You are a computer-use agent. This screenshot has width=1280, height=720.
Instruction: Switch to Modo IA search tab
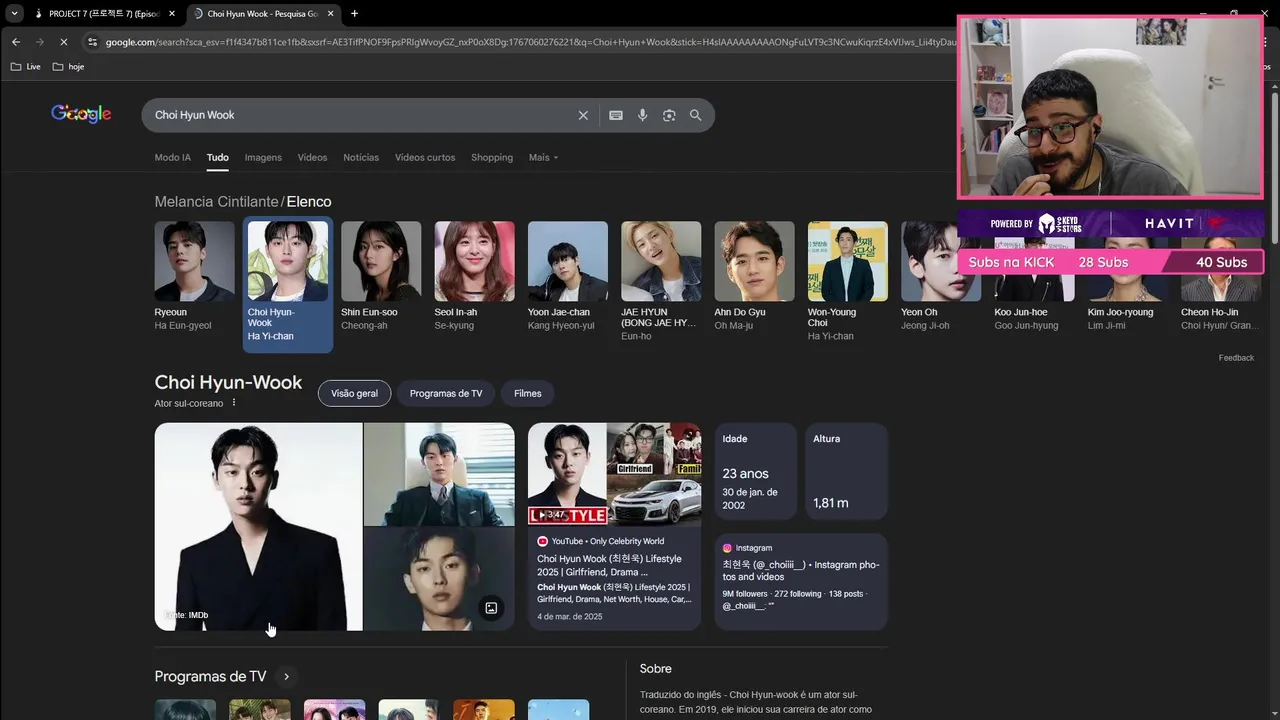coord(172,157)
